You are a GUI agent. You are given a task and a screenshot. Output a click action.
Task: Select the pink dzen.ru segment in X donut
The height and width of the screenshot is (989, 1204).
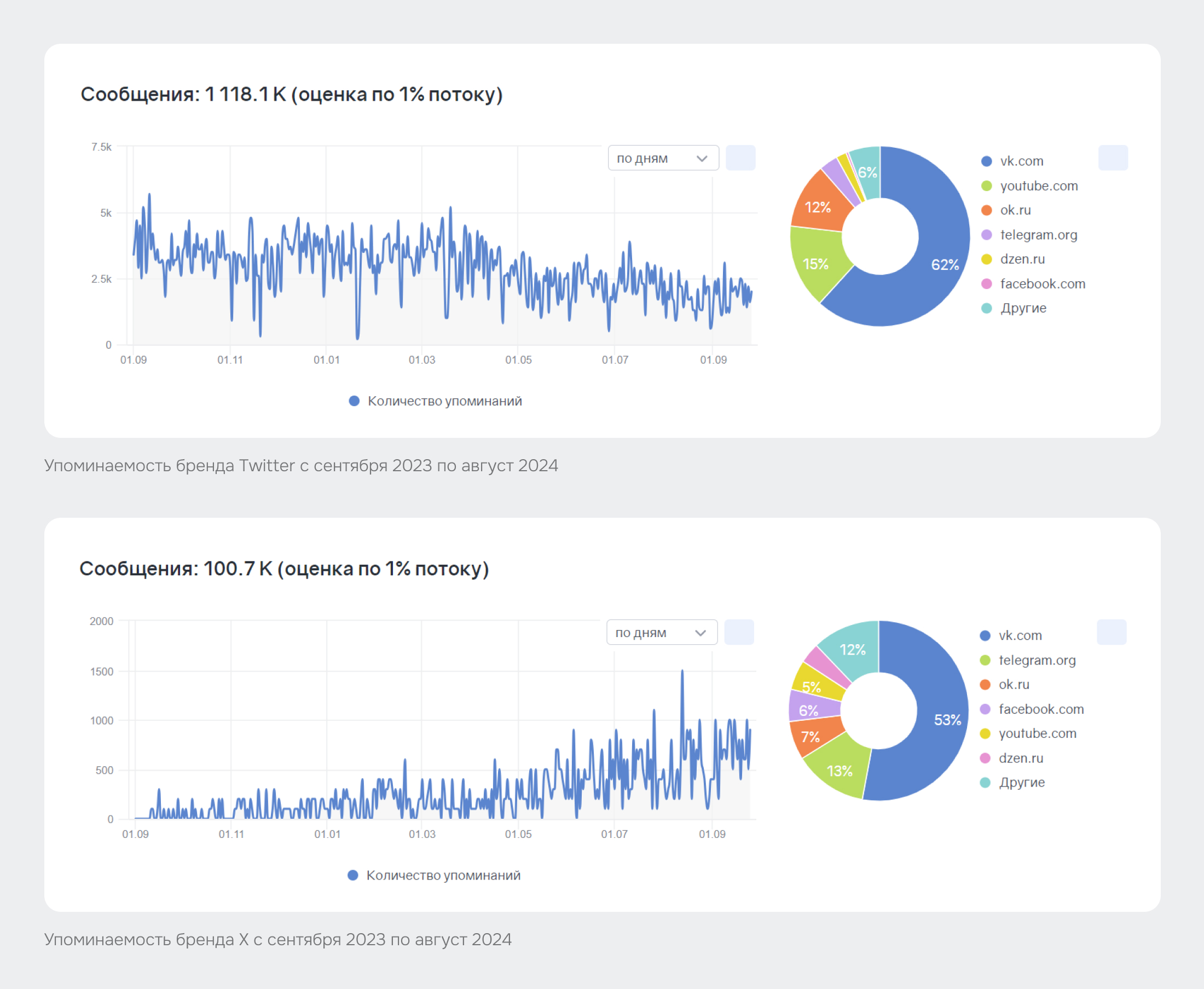click(x=825, y=666)
